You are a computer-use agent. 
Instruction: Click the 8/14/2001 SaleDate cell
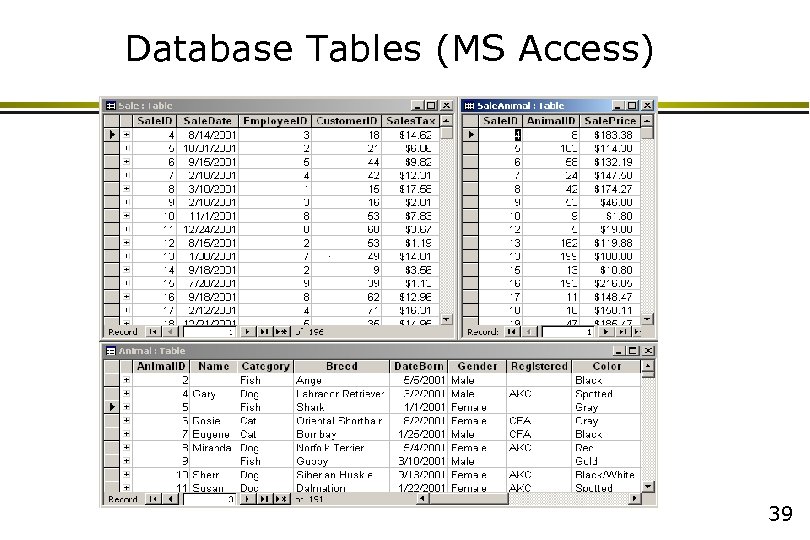207,135
